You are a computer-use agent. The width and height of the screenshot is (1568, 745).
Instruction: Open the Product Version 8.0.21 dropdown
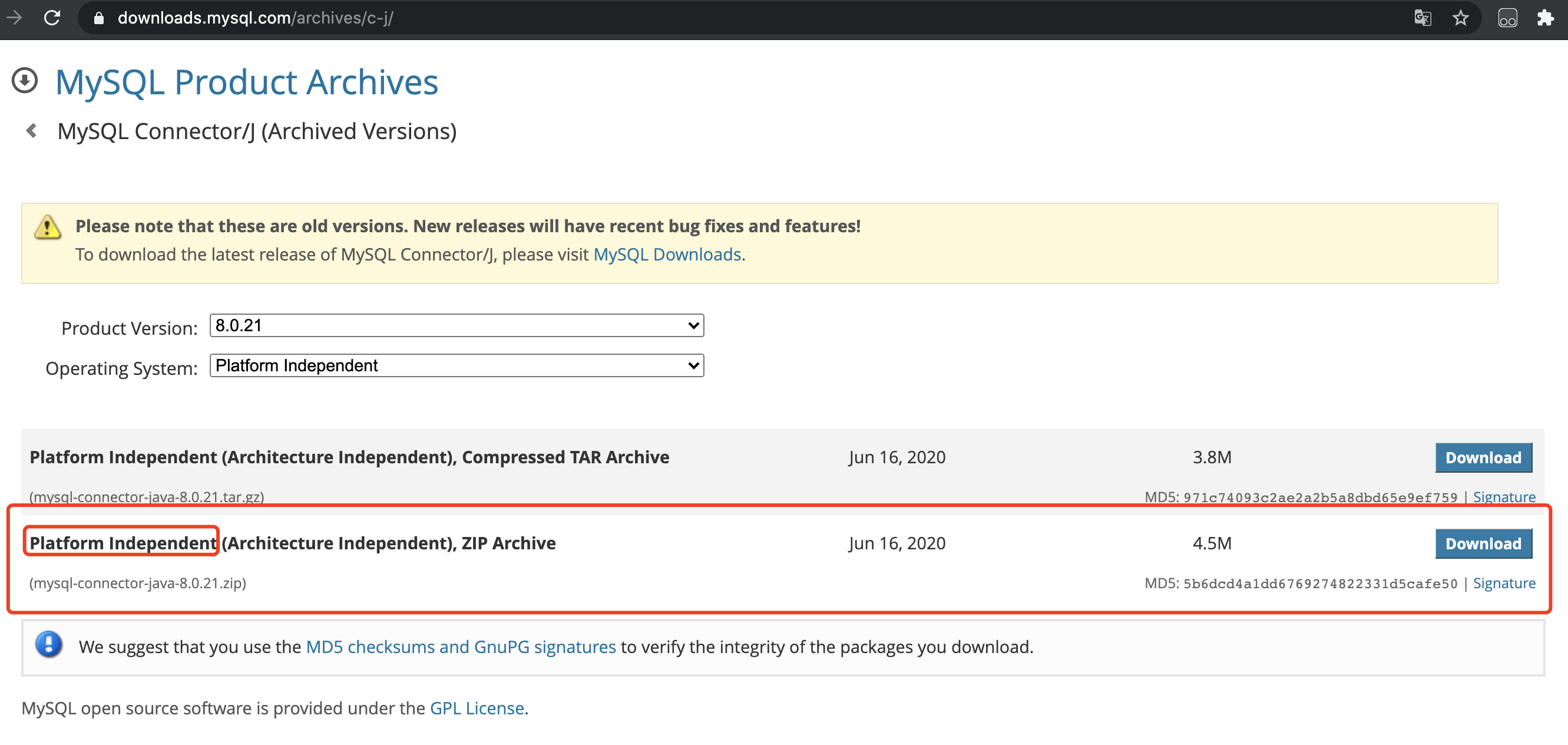456,325
